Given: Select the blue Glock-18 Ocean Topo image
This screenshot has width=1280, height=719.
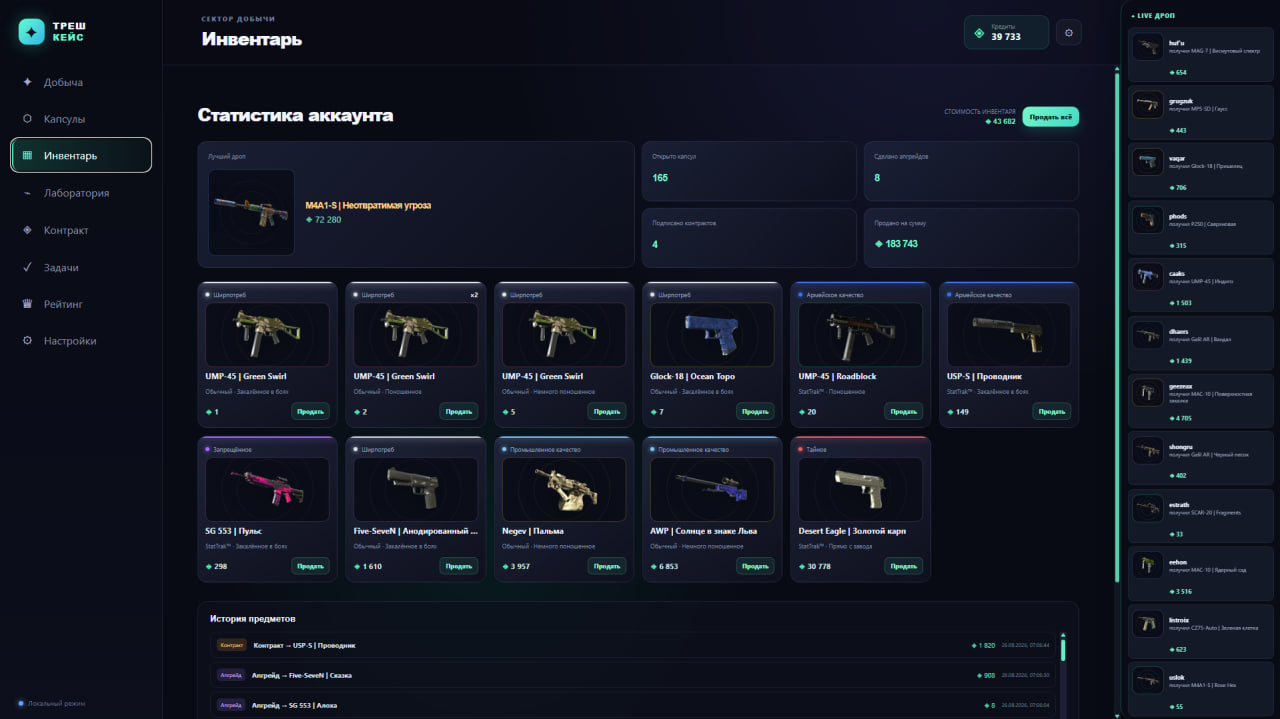Looking at the screenshot, I should tap(712, 335).
